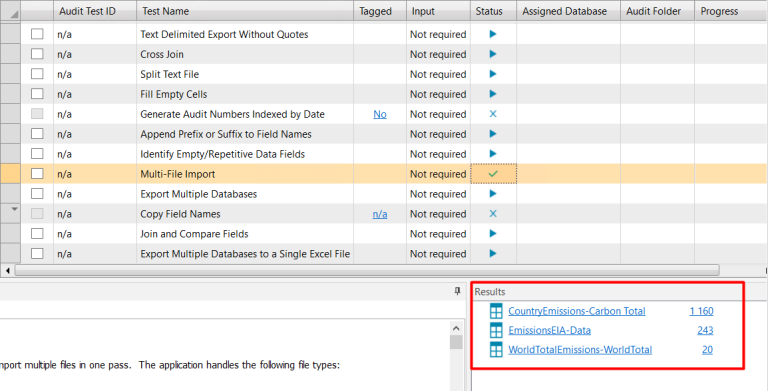Check the Export Multiple Databases checkbox
This screenshot has height=391, width=768.
point(37,194)
